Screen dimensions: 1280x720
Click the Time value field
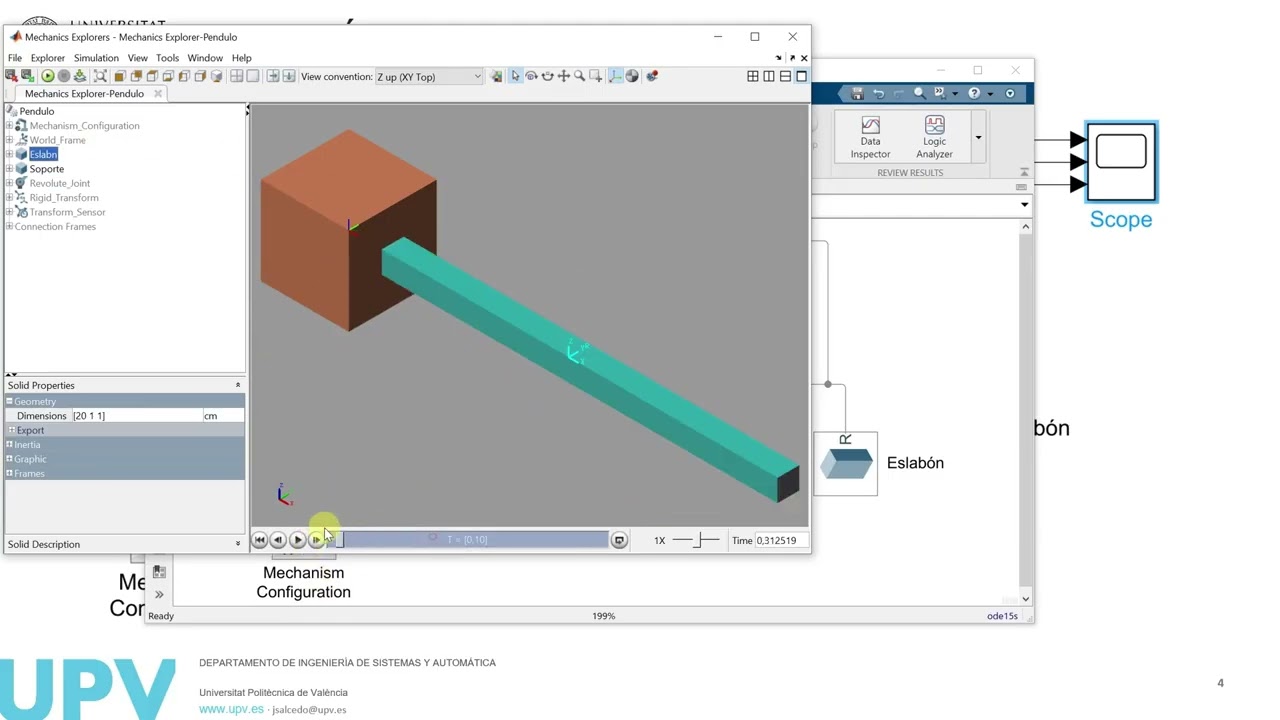(780, 540)
